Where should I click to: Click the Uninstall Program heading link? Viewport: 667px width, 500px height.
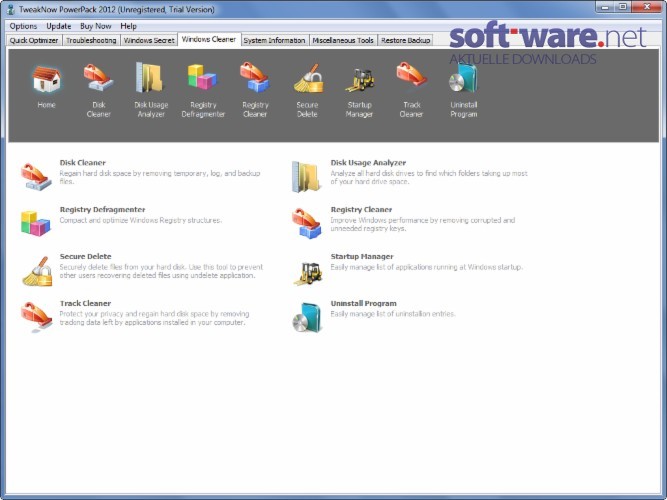(363, 303)
